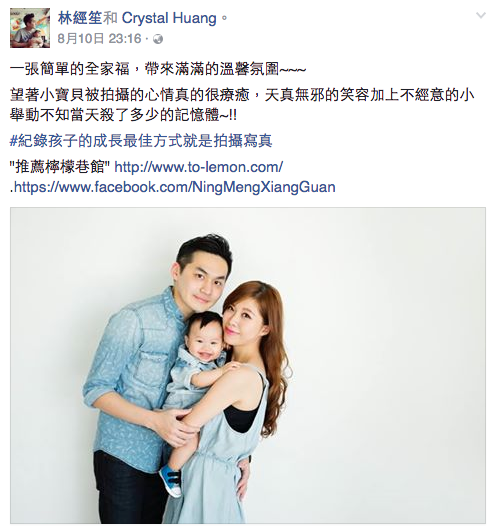Open the www.to-lemon.com website link
This screenshot has height=530, width=496.
tap(199, 167)
